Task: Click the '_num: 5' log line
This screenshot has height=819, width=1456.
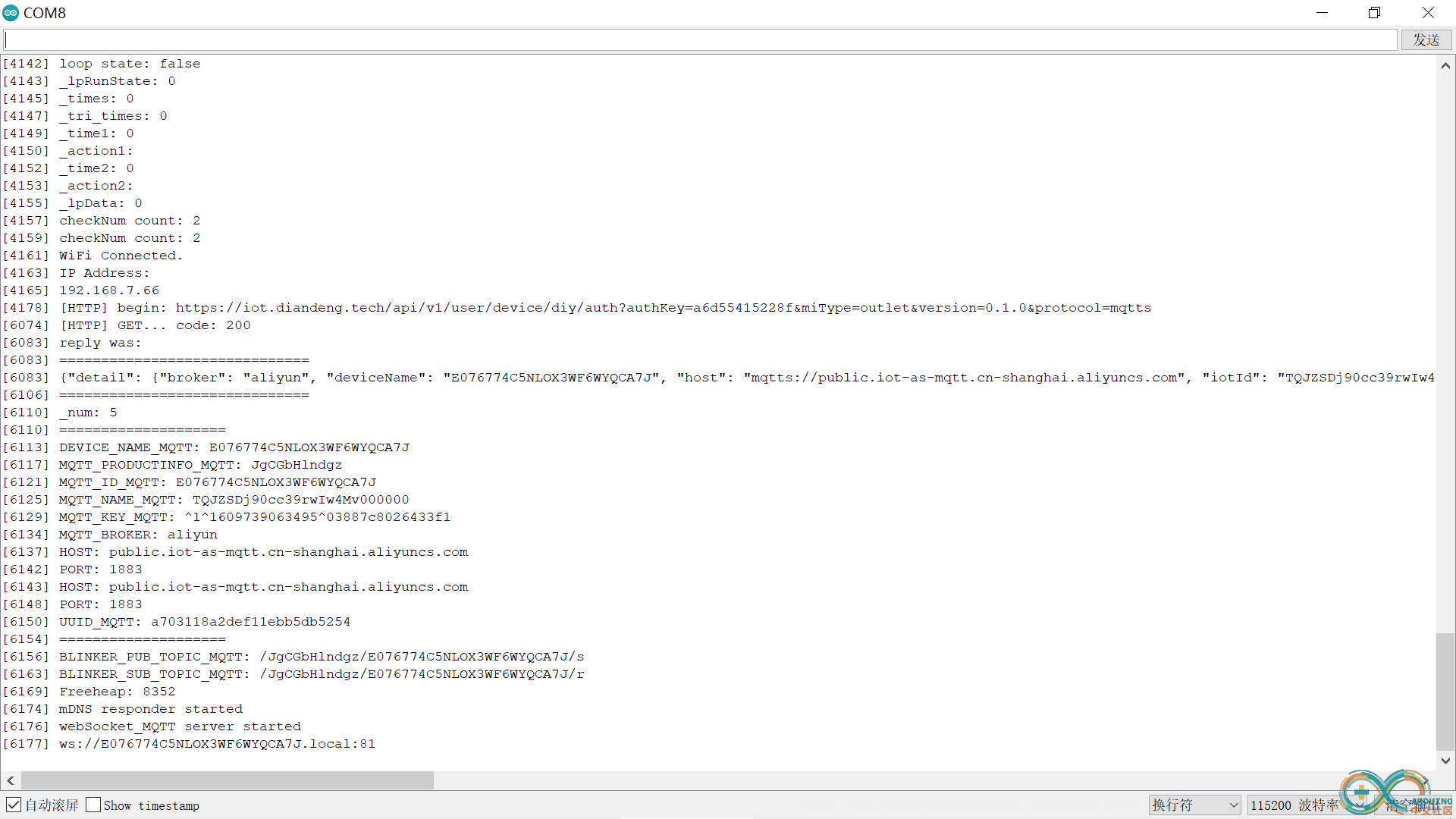Action: (60, 413)
